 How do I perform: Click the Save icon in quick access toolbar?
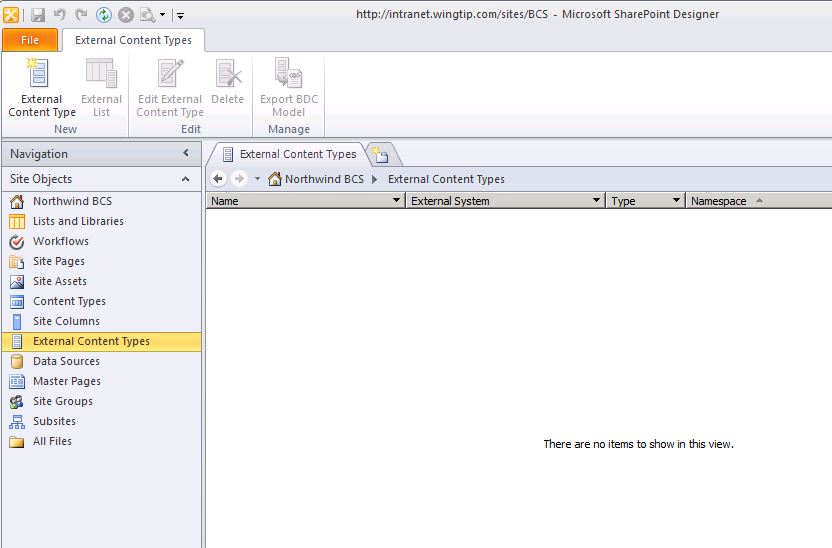[x=38, y=15]
